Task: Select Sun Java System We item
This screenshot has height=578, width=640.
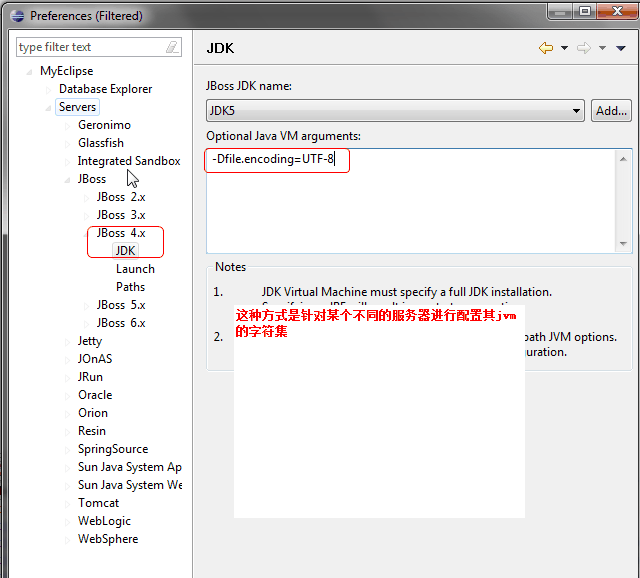Action: tap(130, 485)
